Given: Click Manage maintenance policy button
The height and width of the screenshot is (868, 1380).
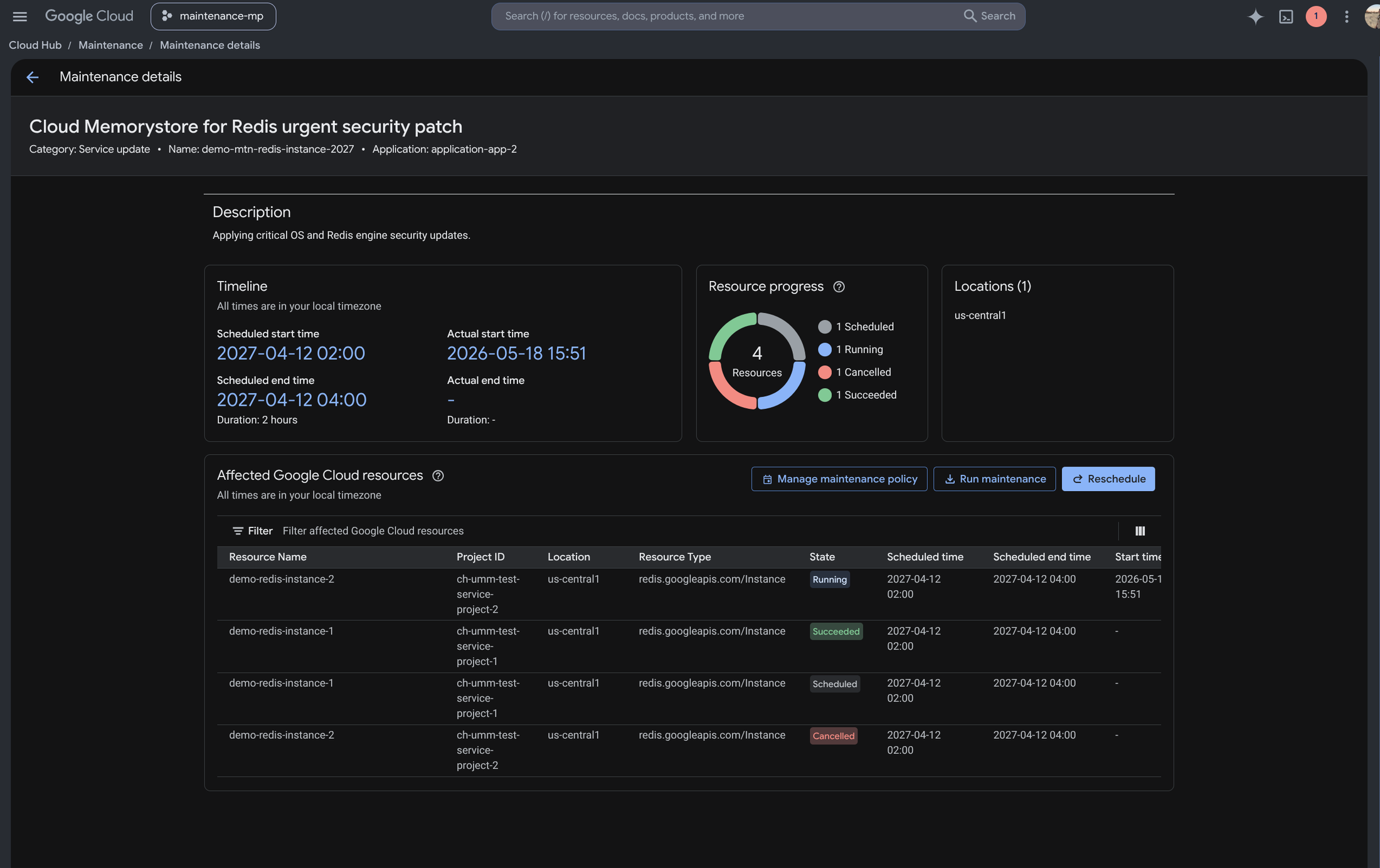Looking at the screenshot, I should (x=839, y=479).
